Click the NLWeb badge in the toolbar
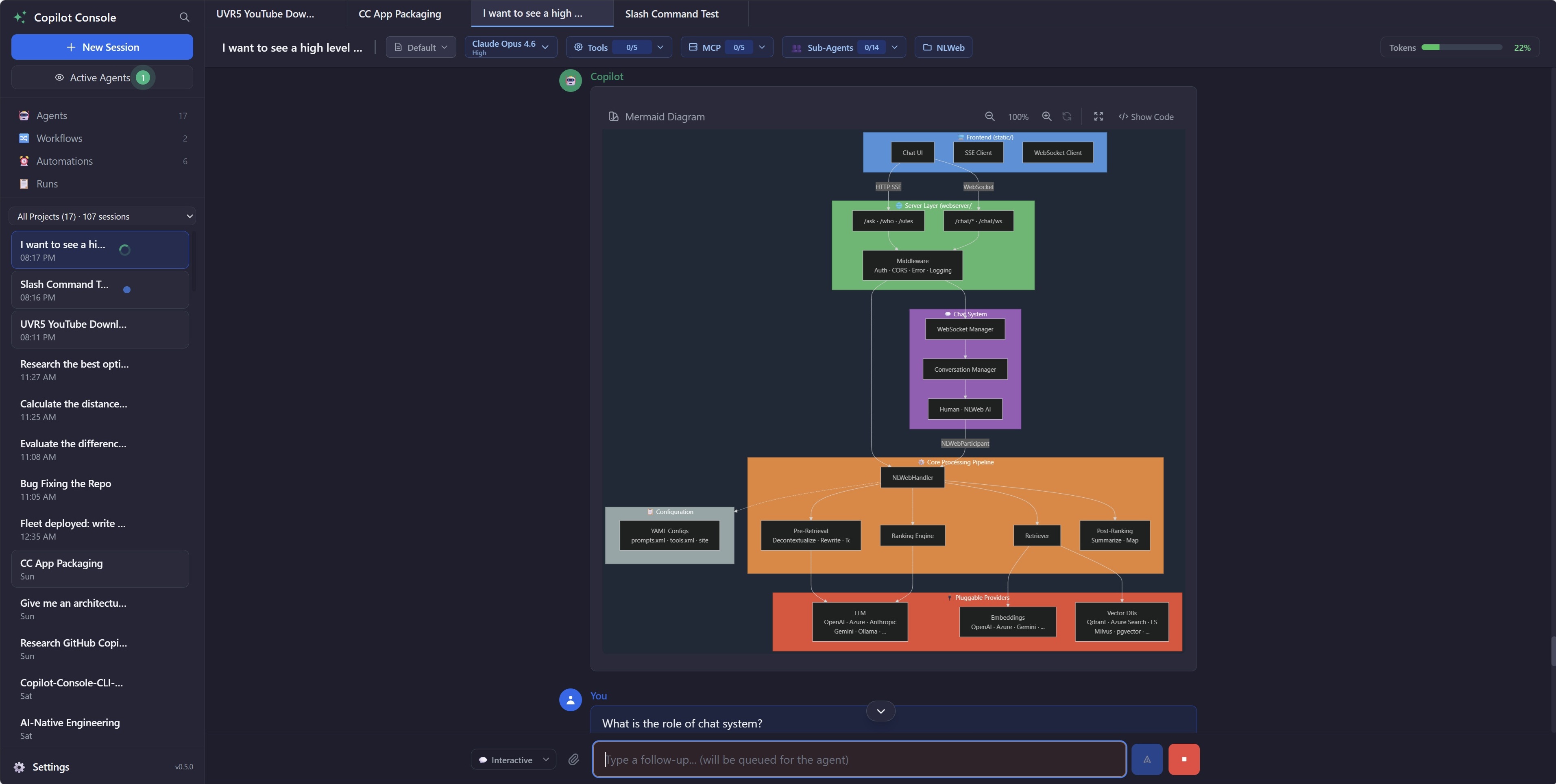Screen dimensions: 1556x784 tap(943, 47)
